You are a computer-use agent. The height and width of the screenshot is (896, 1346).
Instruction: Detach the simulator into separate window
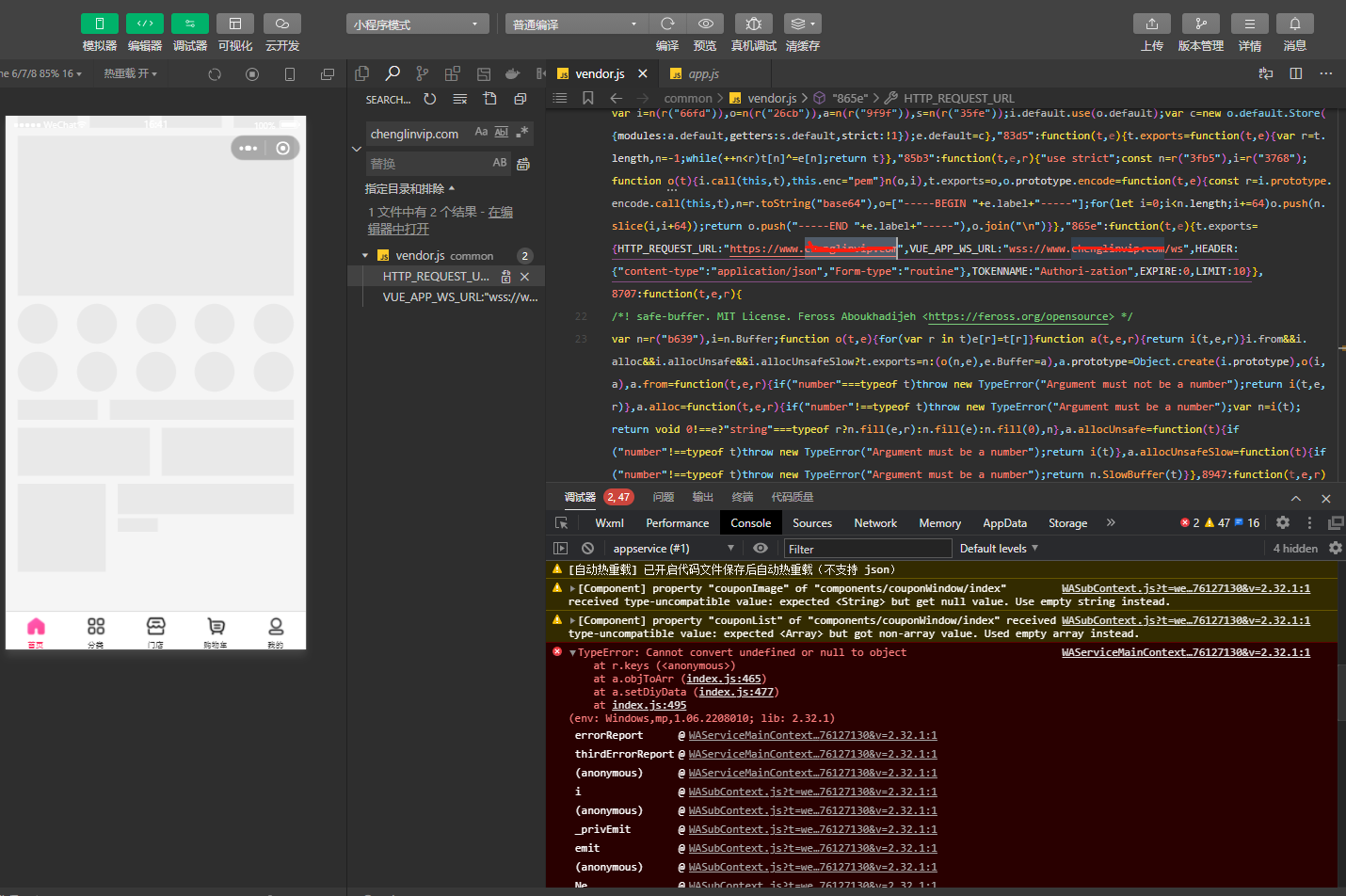click(x=328, y=74)
